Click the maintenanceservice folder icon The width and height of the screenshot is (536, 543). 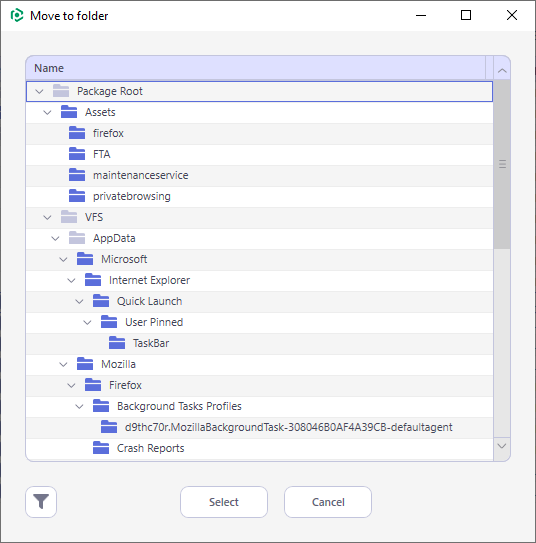[x=77, y=175]
